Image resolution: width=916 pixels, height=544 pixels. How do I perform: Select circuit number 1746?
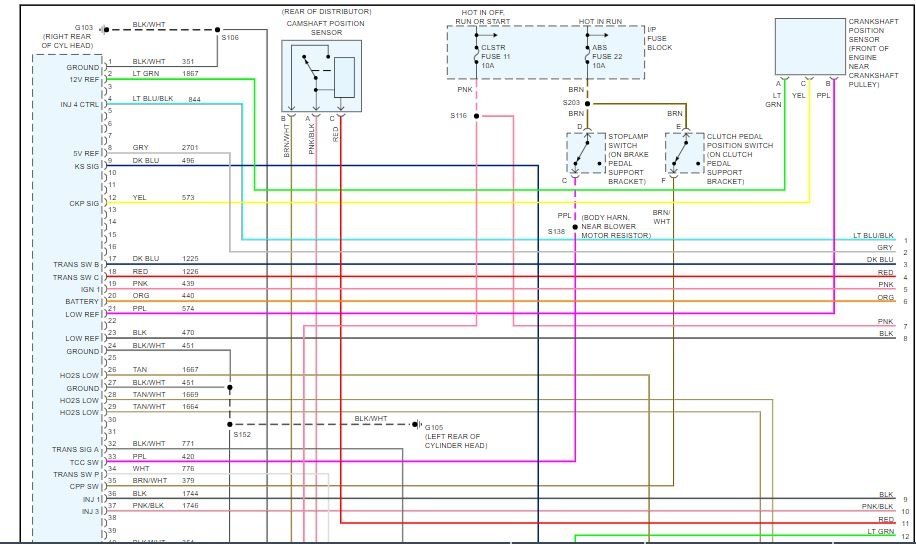[x=190, y=505]
